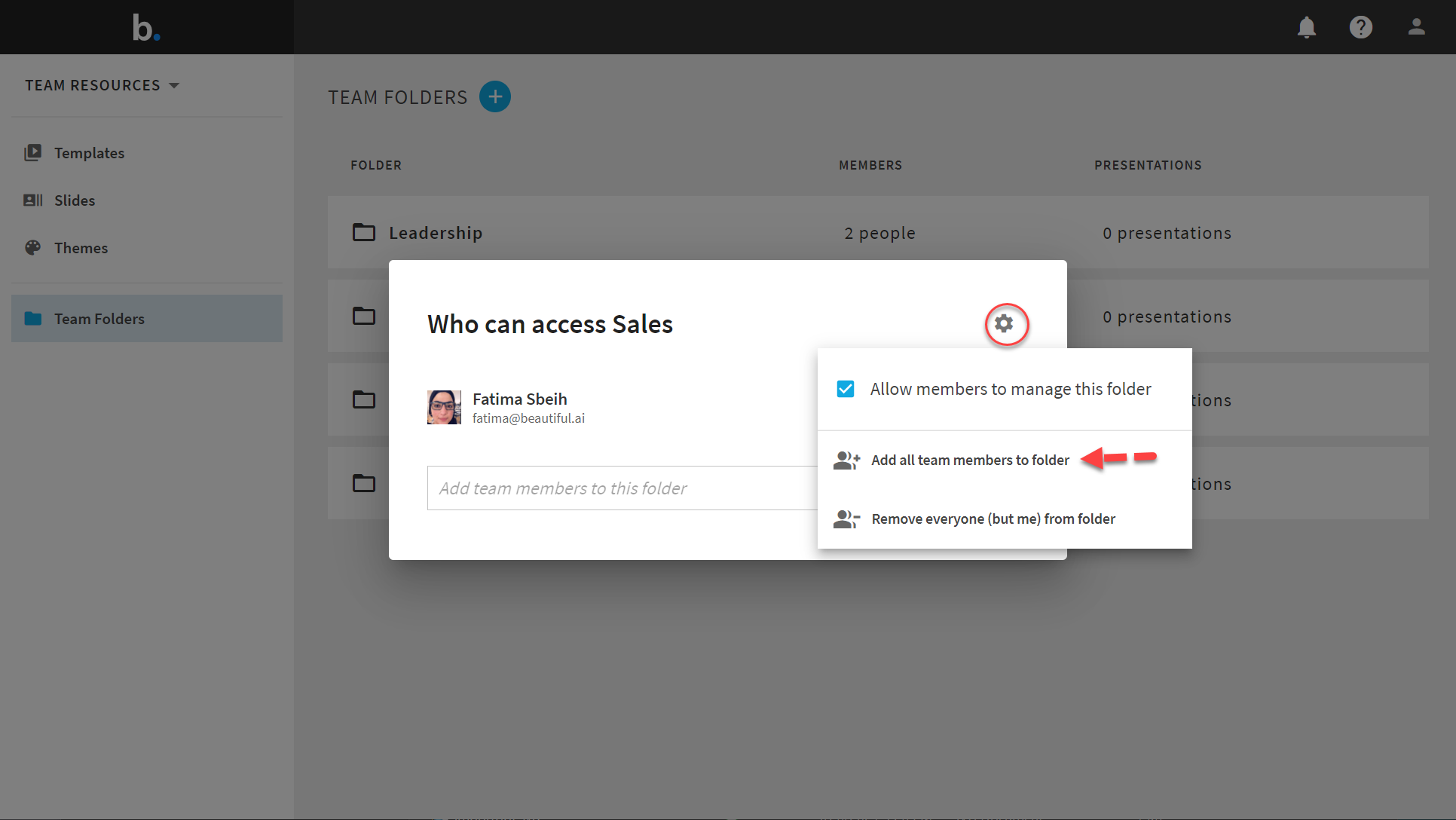Click Leadership's '0 presentations' cell
The height and width of the screenshot is (820, 1456).
[1167, 233]
